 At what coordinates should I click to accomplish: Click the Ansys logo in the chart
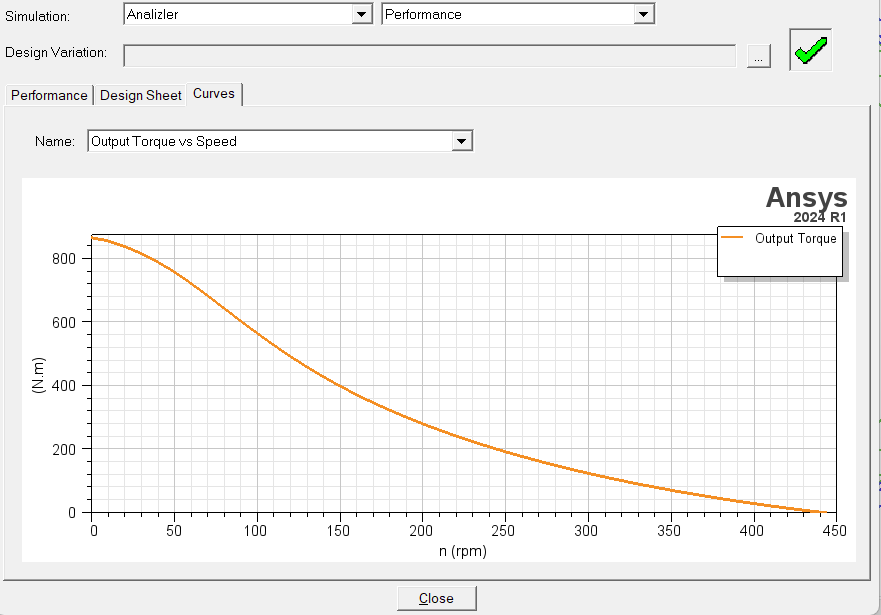tap(806, 198)
